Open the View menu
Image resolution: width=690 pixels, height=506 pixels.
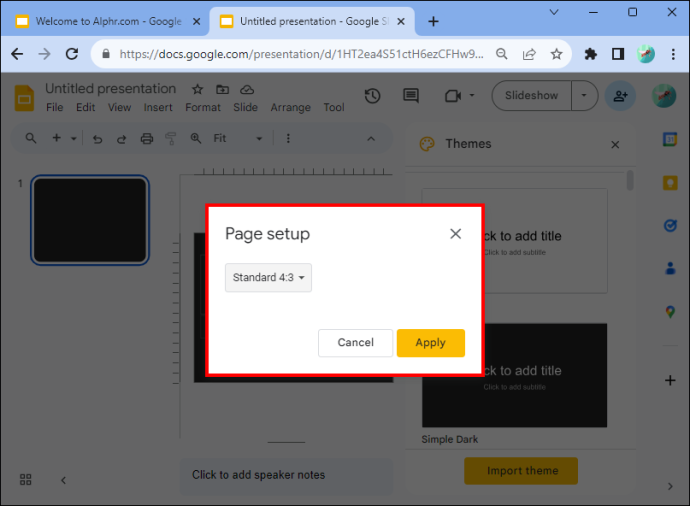coord(119,107)
